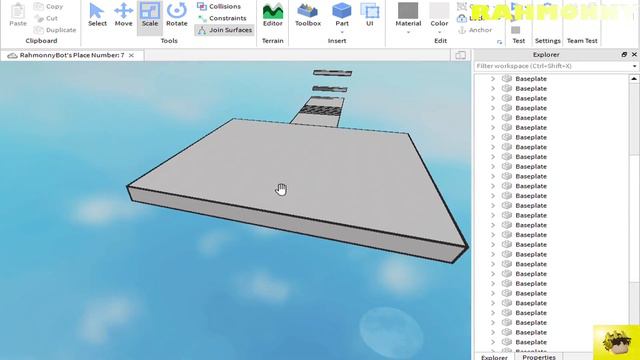Click the Team Test ribbon group
Screen dimensions: 640x360
[x=582, y=41]
